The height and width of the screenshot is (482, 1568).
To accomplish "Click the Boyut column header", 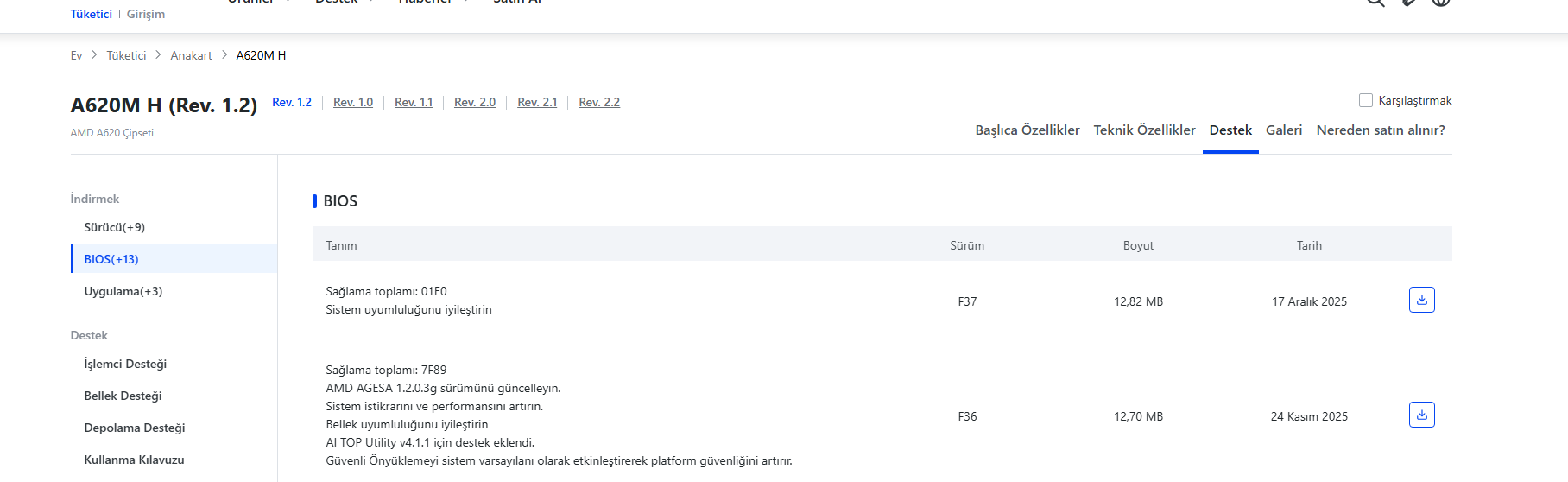I will 1138,245.
